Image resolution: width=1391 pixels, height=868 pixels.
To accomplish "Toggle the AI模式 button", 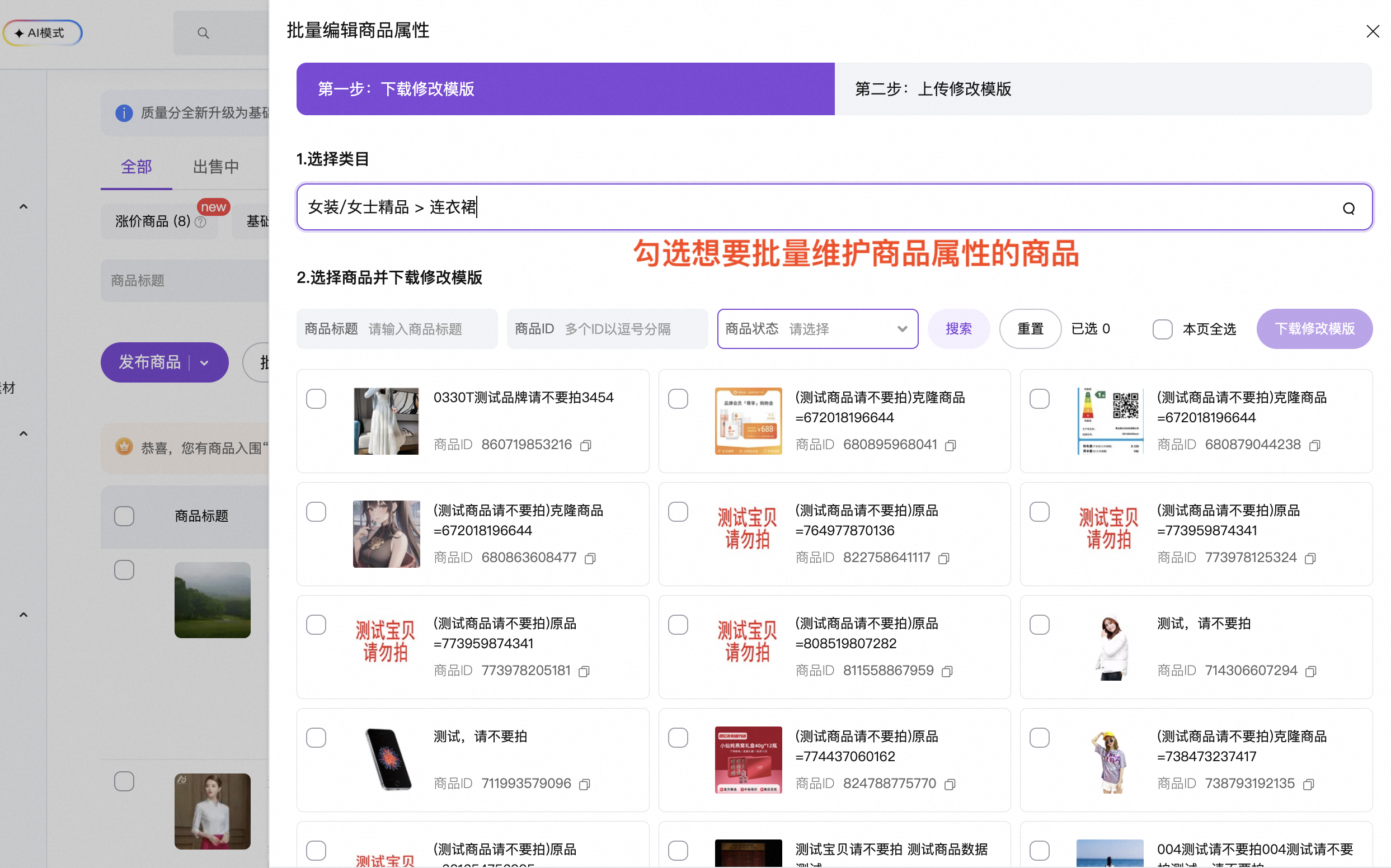I will coord(43,33).
